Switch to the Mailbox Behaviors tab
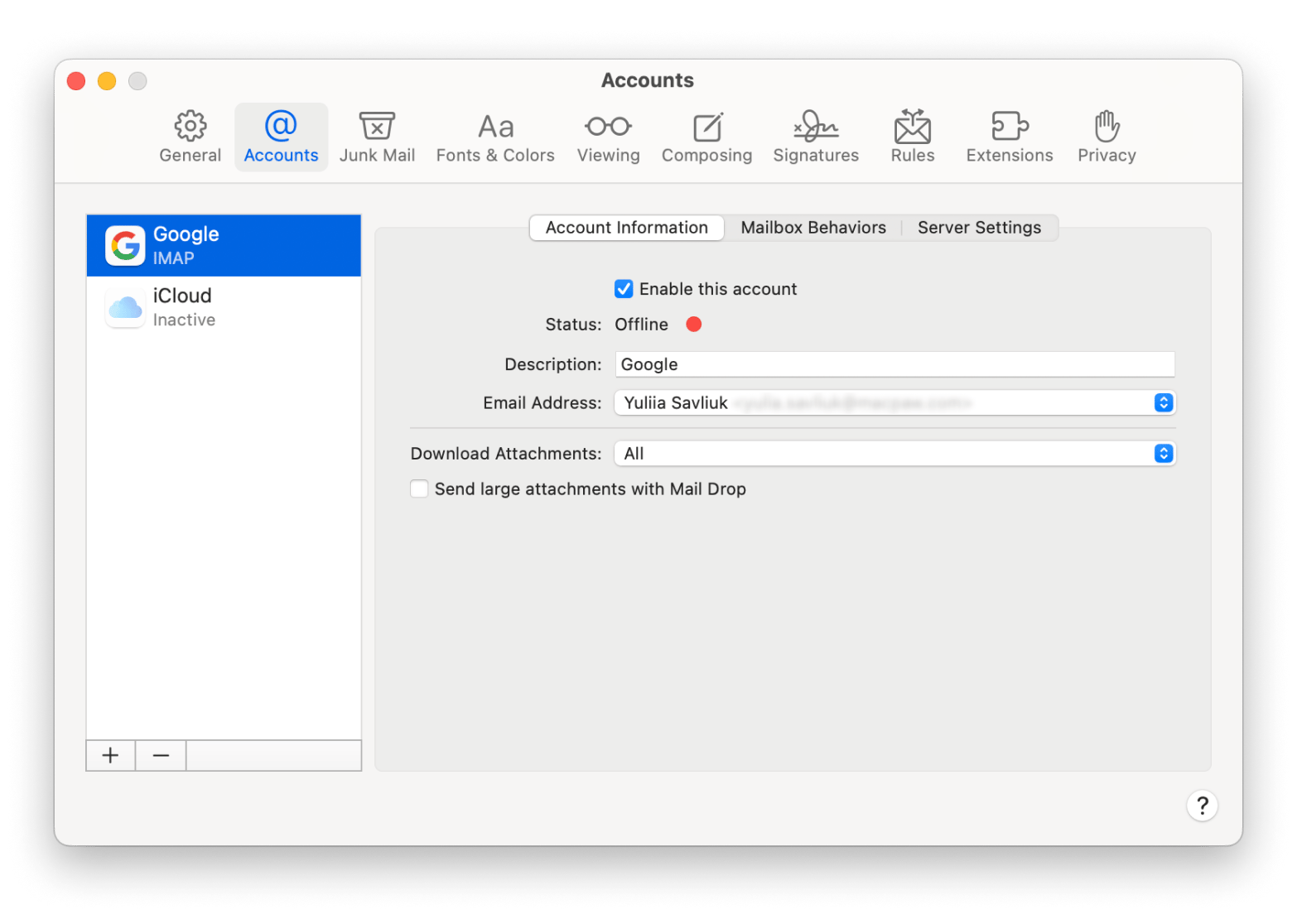The width and height of the screenshot is (1292, 924). point(812,228)
